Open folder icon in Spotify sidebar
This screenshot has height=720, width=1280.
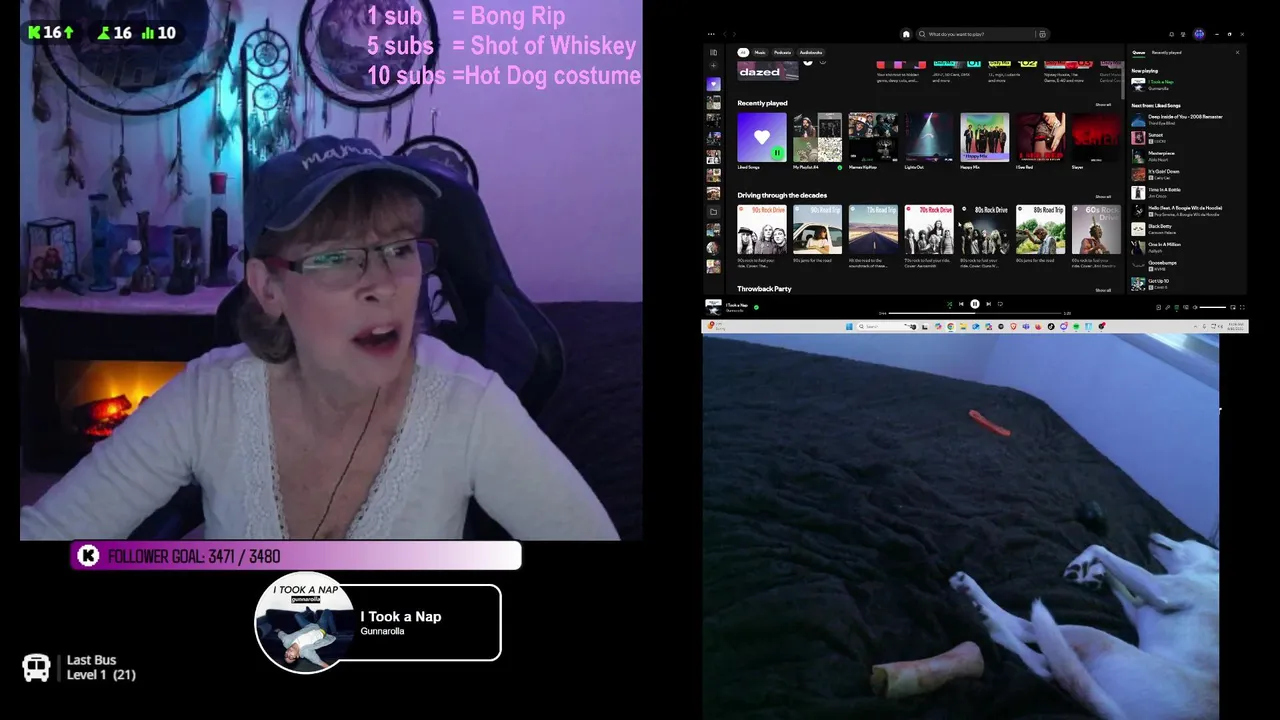tap(713, 212)
